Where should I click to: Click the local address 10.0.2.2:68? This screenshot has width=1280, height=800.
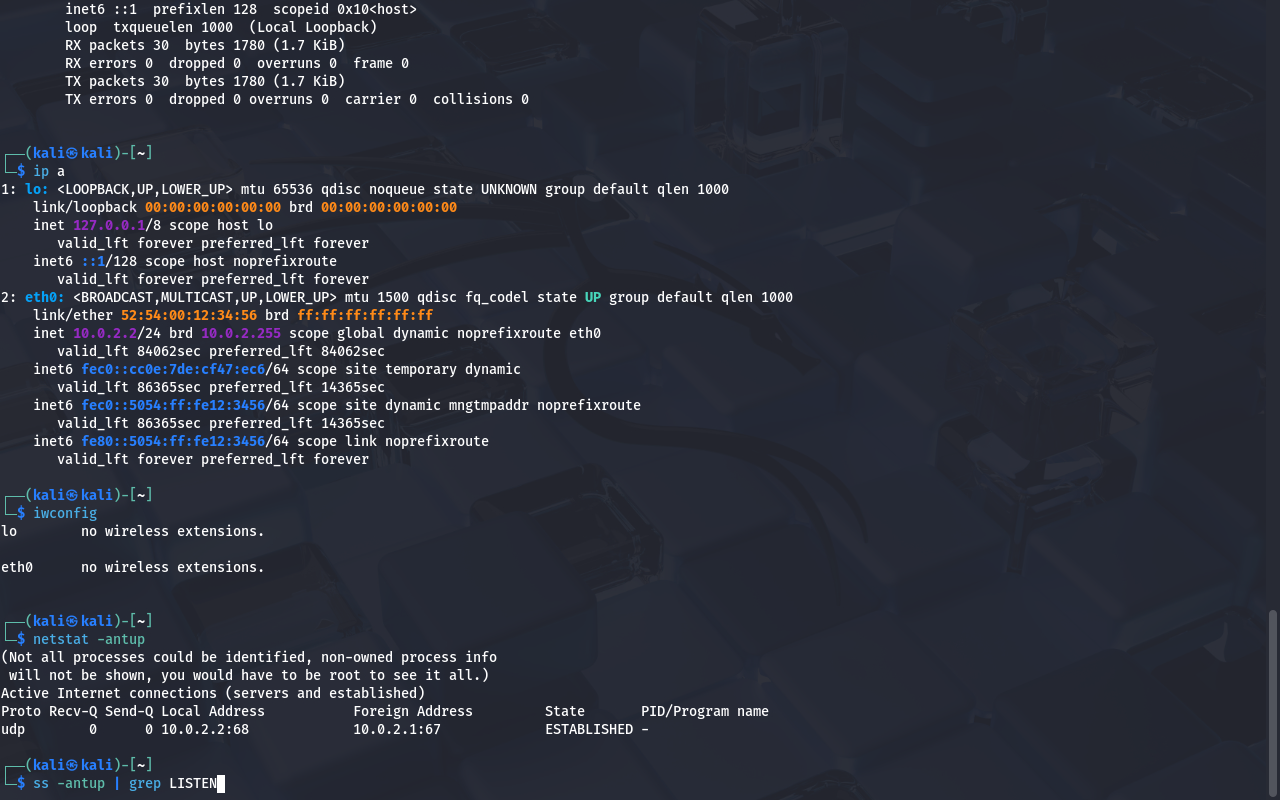[x=205, y=729]
